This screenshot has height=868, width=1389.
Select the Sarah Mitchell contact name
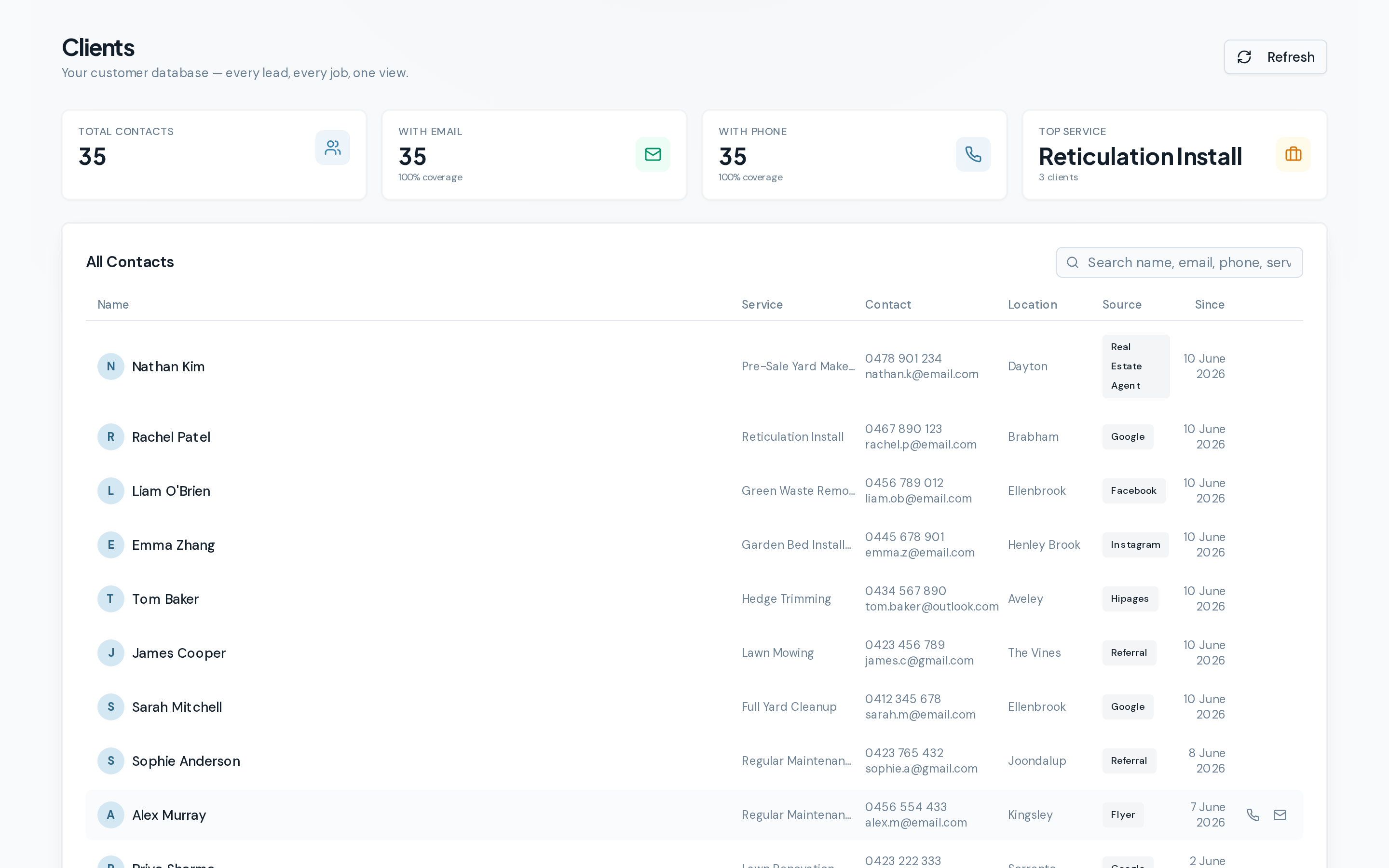(177, 706)
